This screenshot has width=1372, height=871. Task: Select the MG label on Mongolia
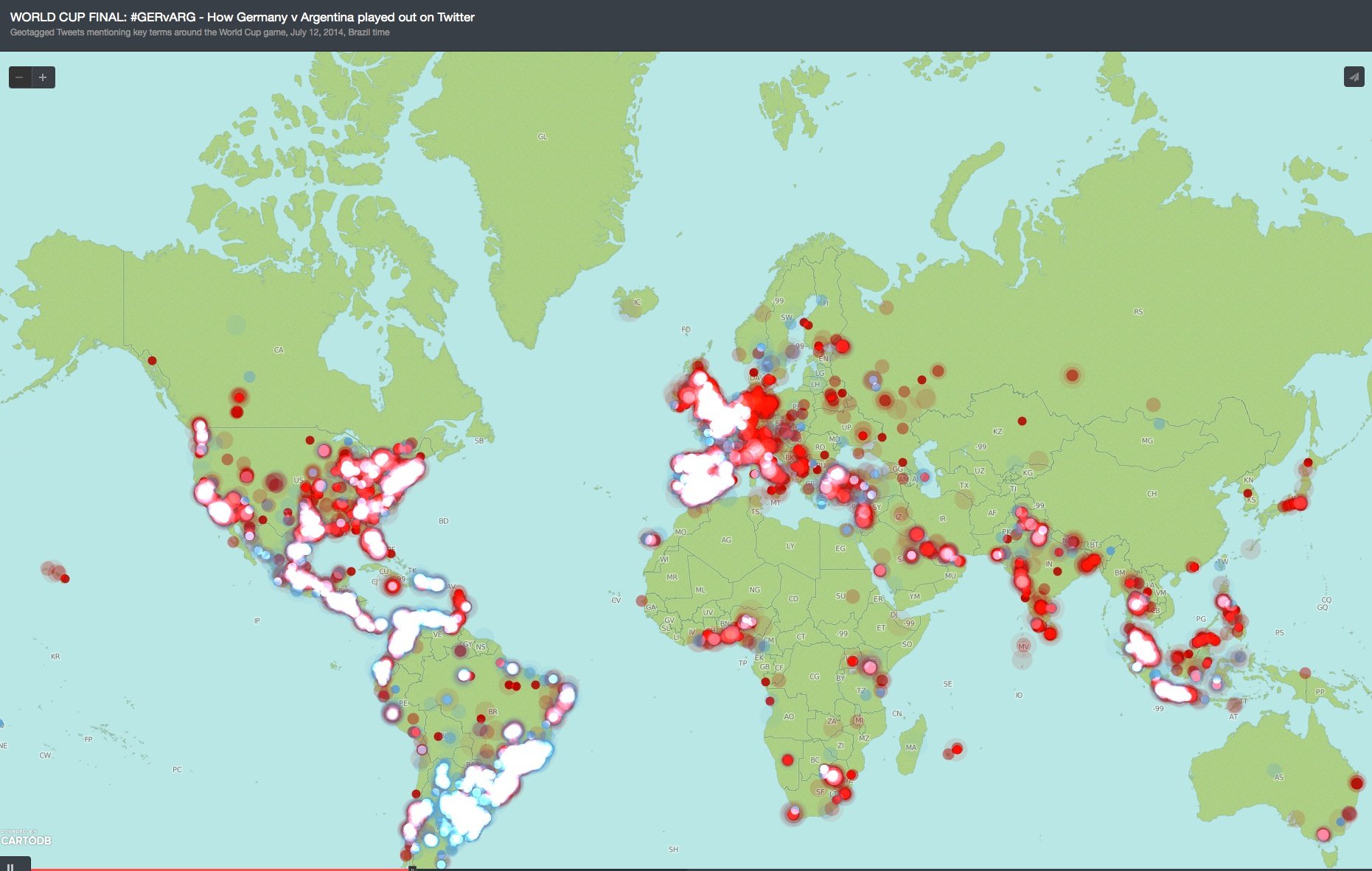(x=1147, y=441)
